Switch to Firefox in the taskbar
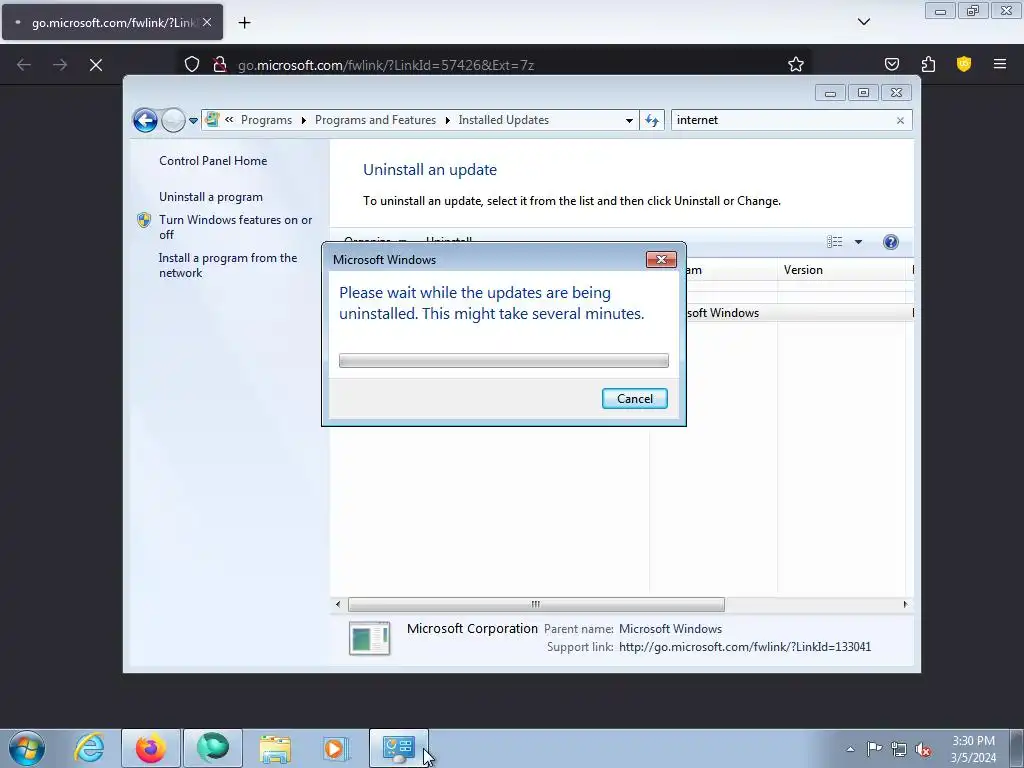This screenshot has height=768, width=1024. (x=151, y=748)
